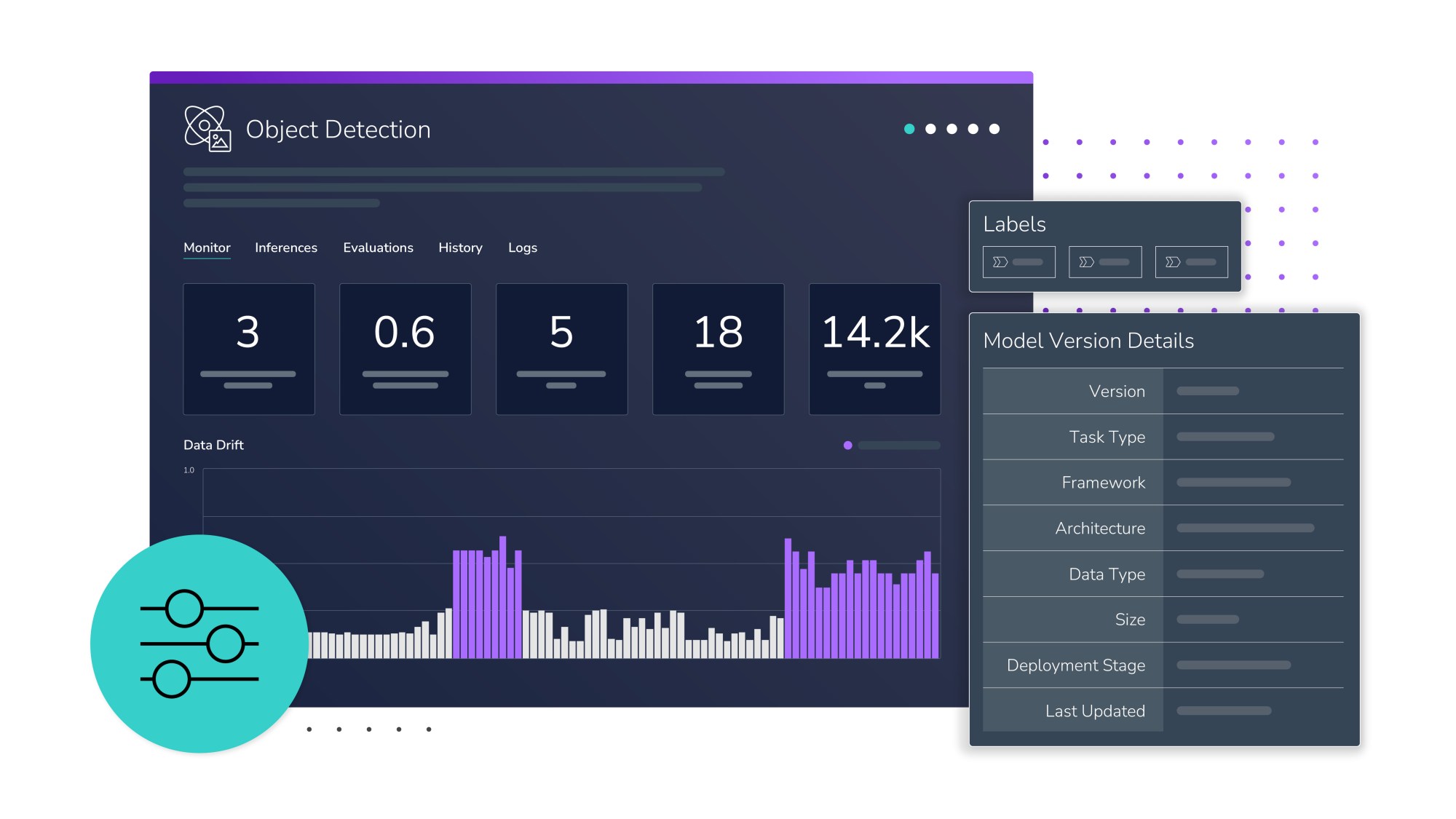Open the Evaluations tab
This screenshot has height=819, width=1456.
(x=378, y=248)
